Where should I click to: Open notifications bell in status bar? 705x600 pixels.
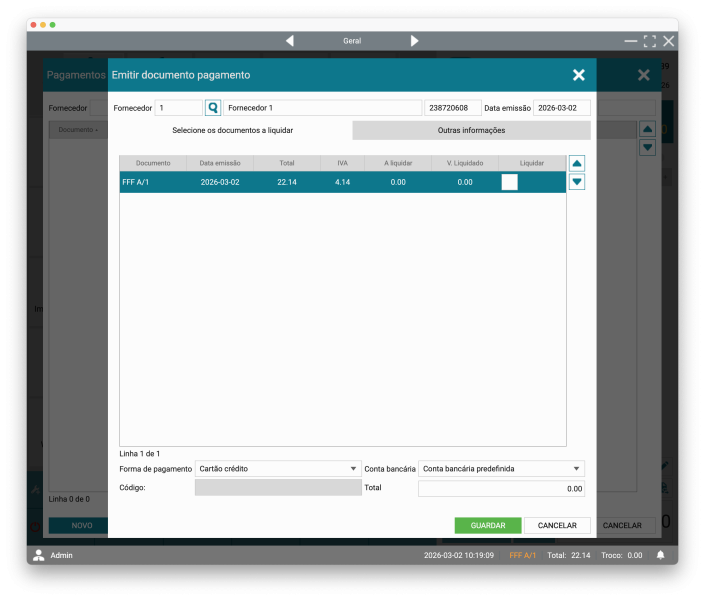(660, 555)
